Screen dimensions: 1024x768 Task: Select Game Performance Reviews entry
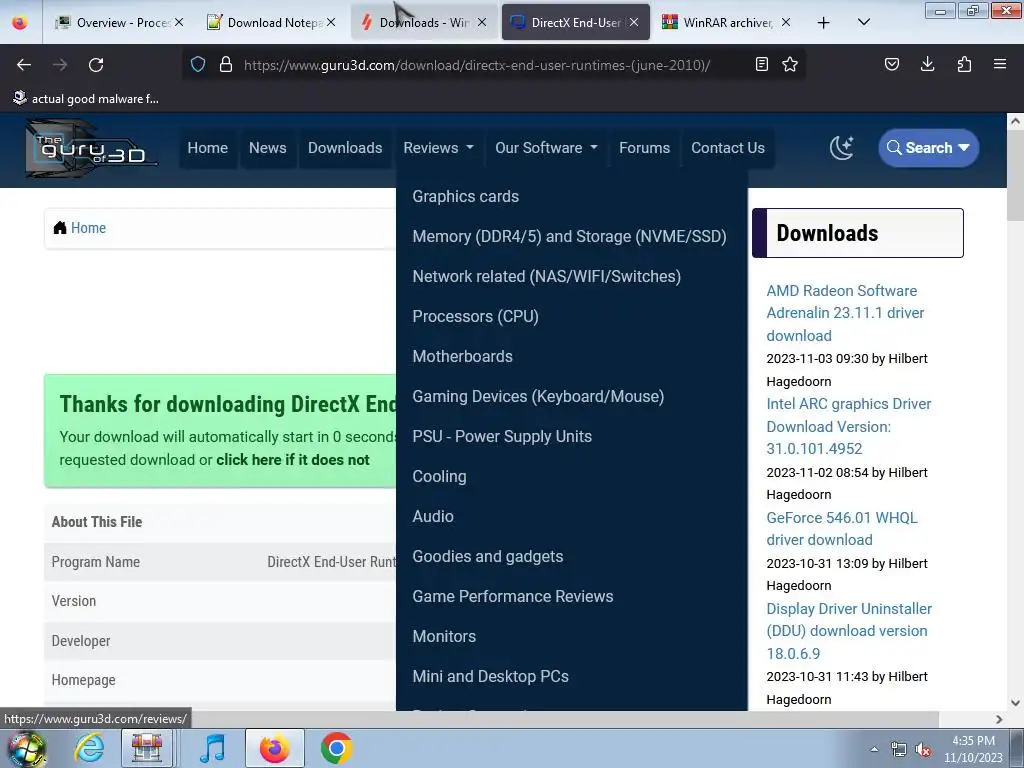click(513, 596)
